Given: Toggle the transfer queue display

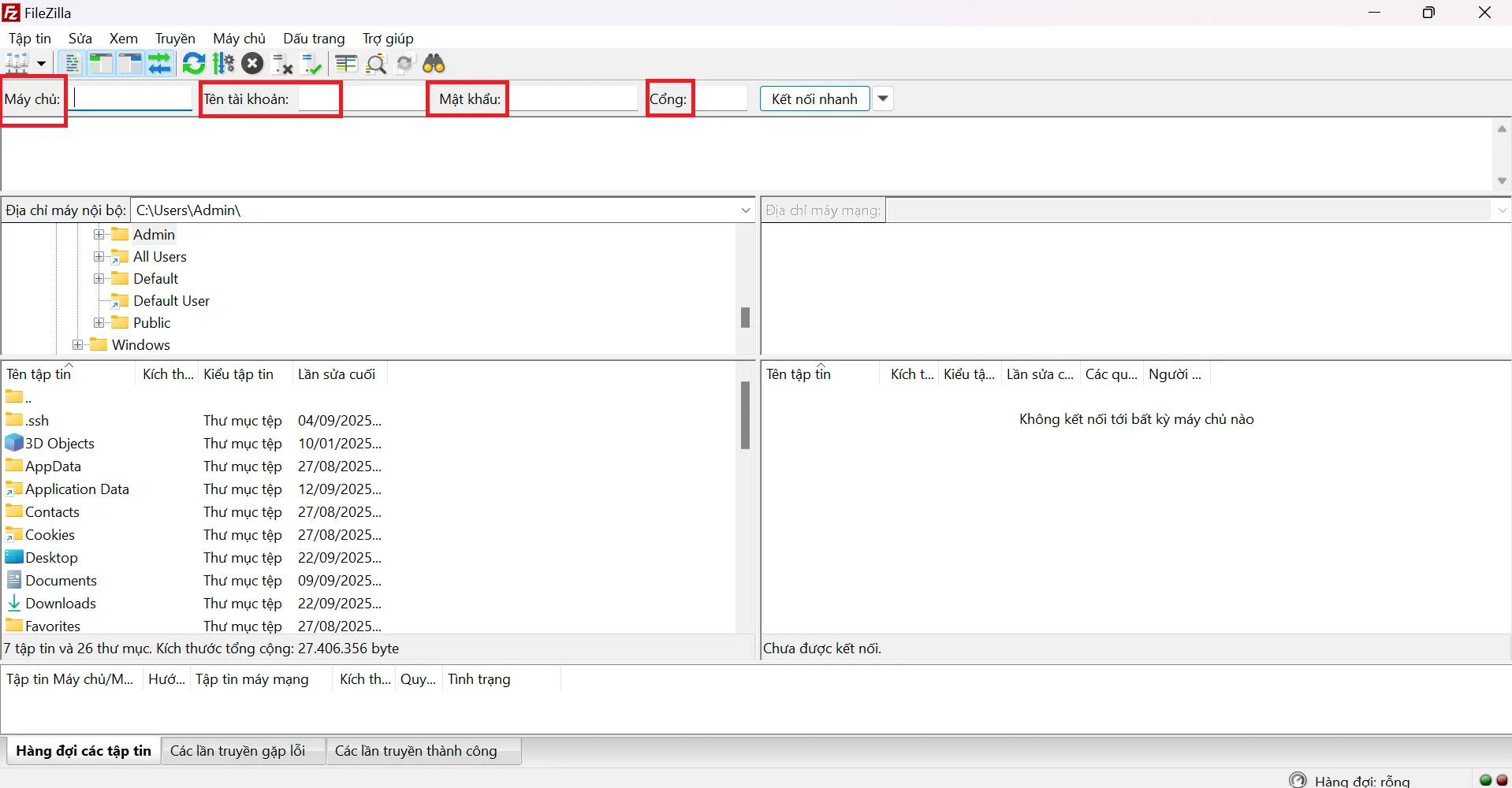Looking at the screenshot, I should [160, 64].
